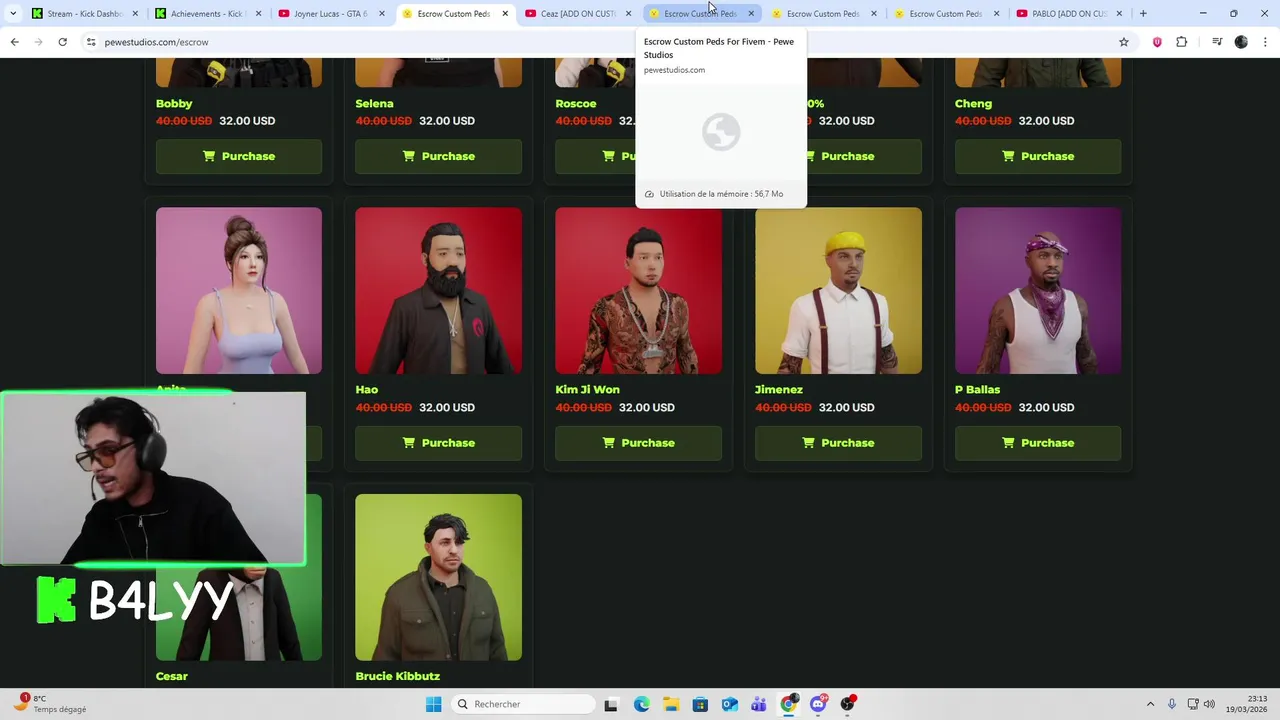Open the volume tray icon
The height and width of the screenshot is (720, 1280).
pyautogui.click(x=1209, y=704)
